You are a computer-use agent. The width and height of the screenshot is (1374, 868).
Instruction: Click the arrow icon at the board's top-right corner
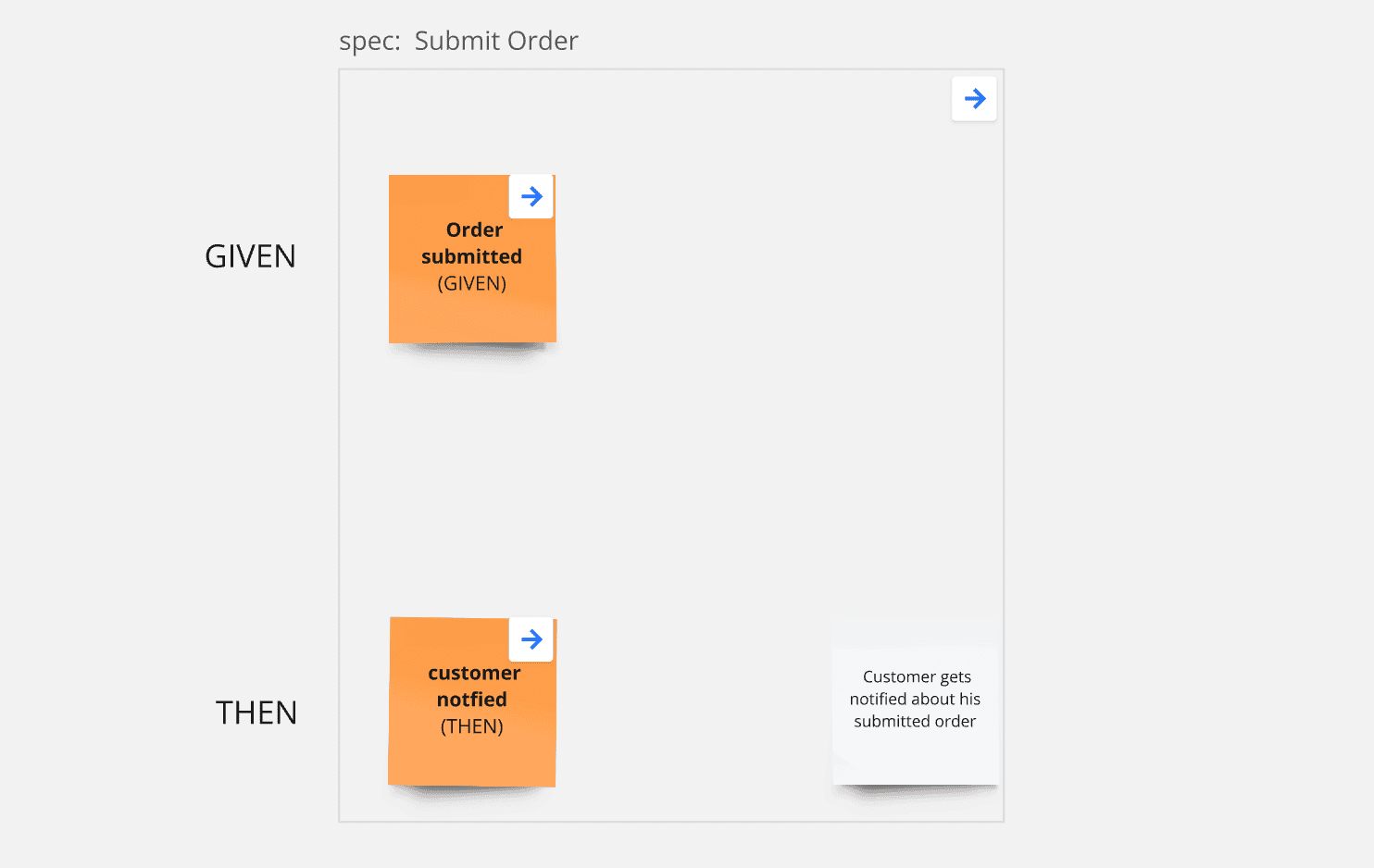[x=974, y=98]
